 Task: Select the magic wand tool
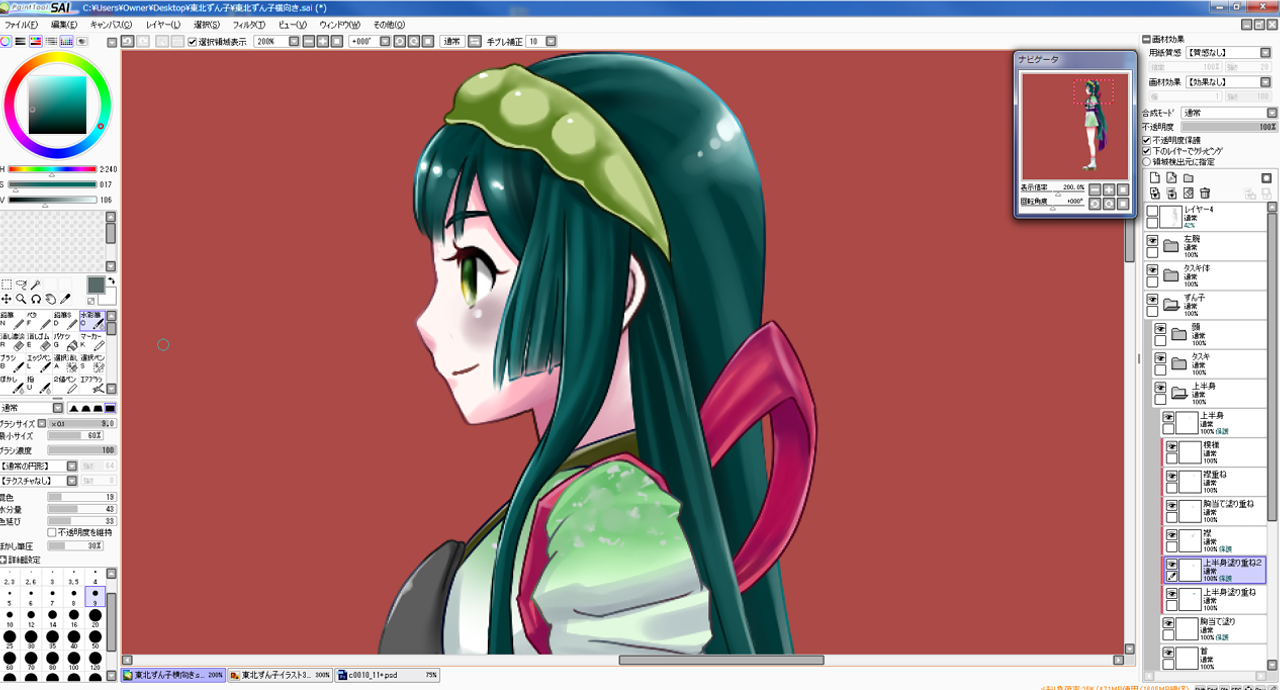35,285
